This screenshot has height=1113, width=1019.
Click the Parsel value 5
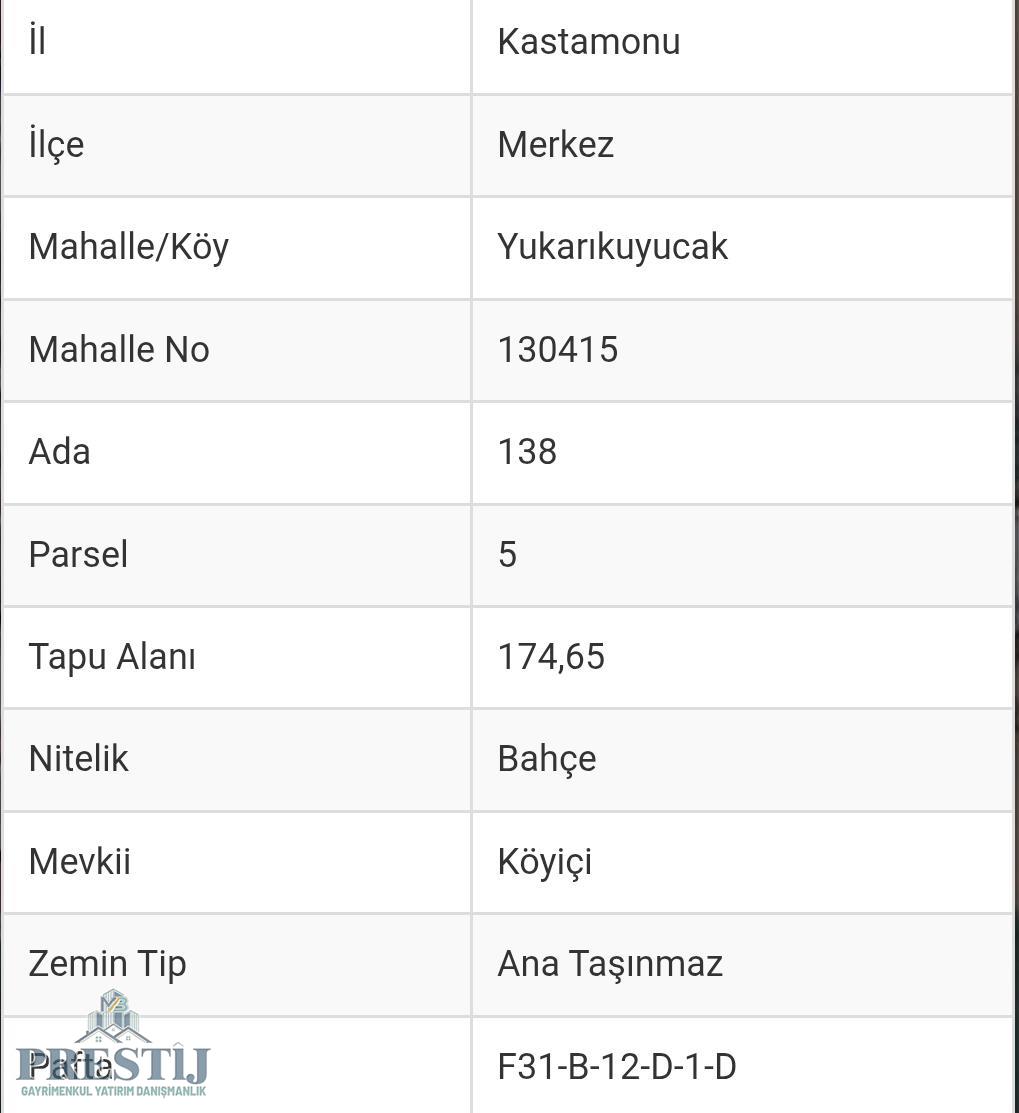507,554
